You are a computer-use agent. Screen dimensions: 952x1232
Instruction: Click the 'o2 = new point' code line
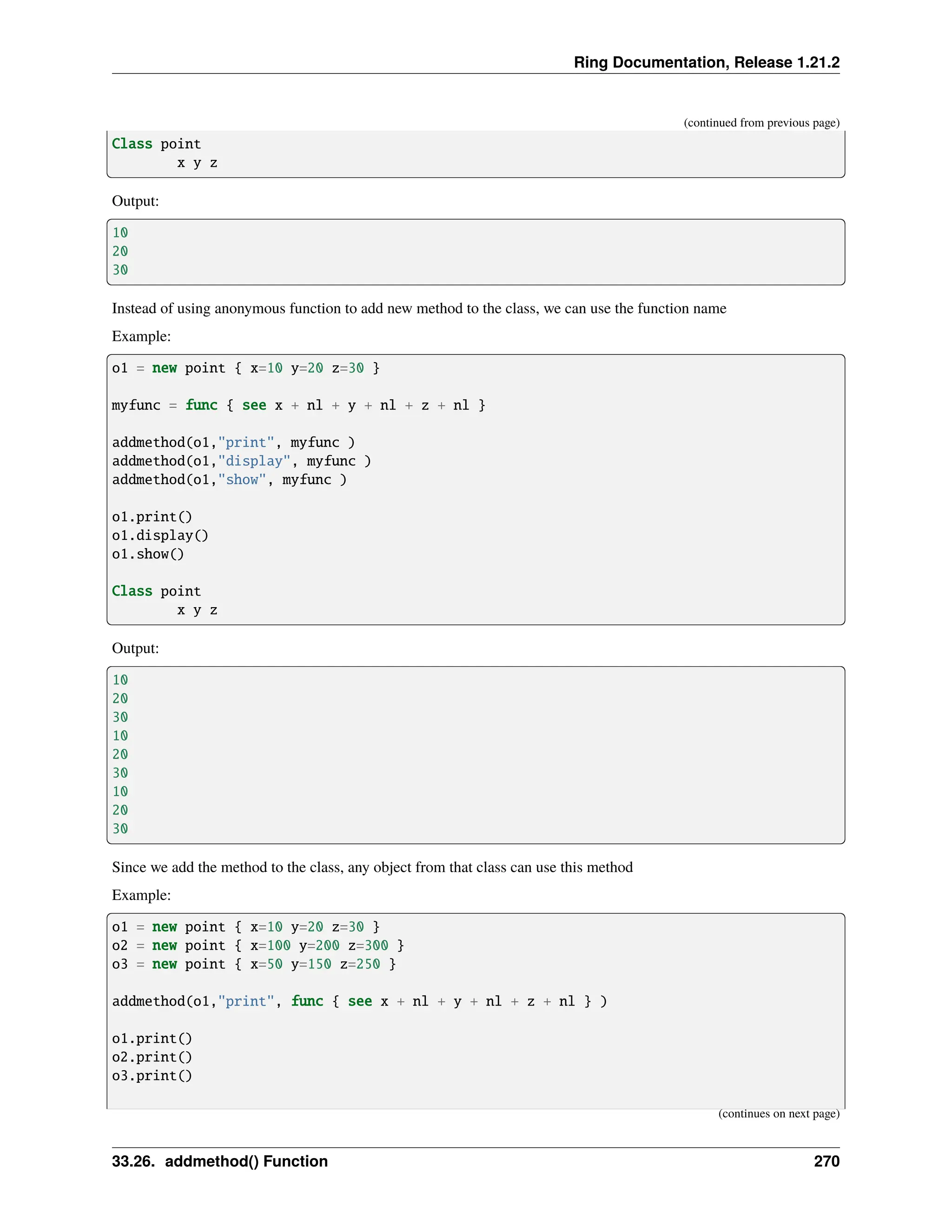point(258,946)
